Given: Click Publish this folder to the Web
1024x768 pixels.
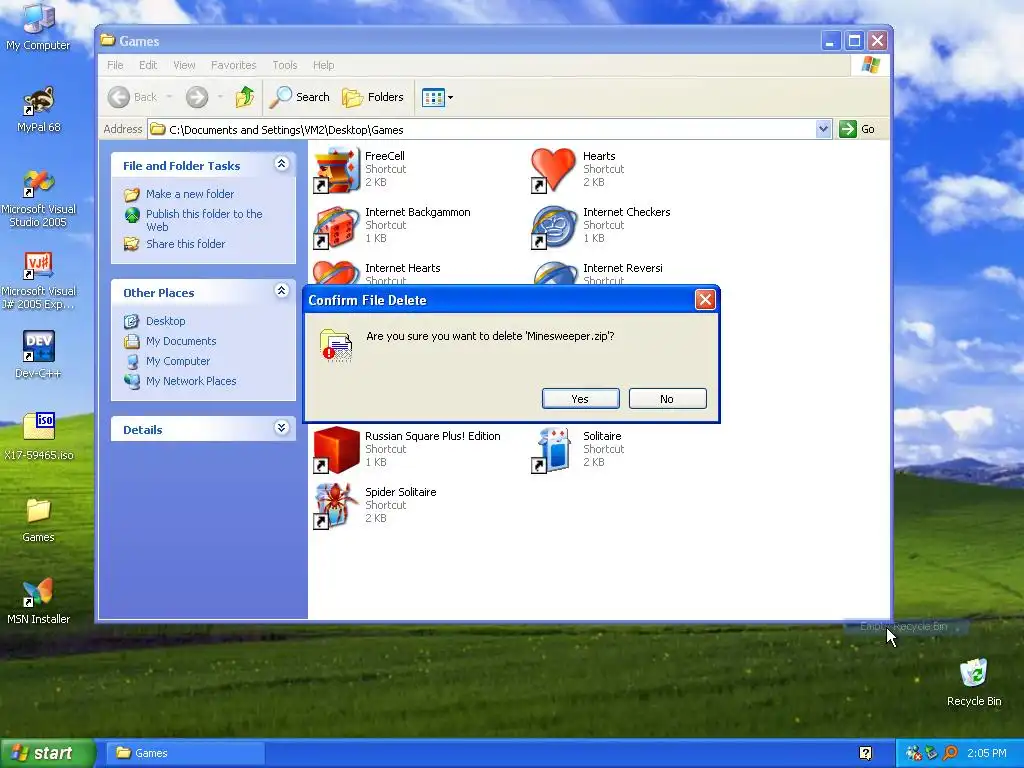Looking at the screenshot, I should (204, 220).
